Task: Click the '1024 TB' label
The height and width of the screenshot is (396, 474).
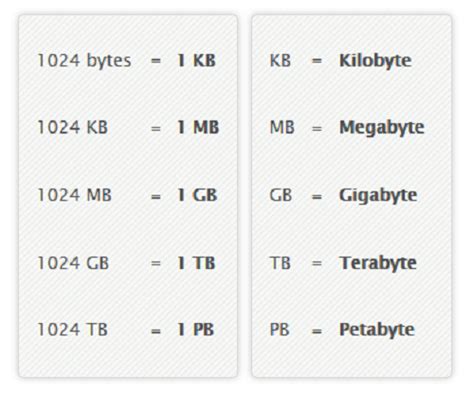Action: 73,329
